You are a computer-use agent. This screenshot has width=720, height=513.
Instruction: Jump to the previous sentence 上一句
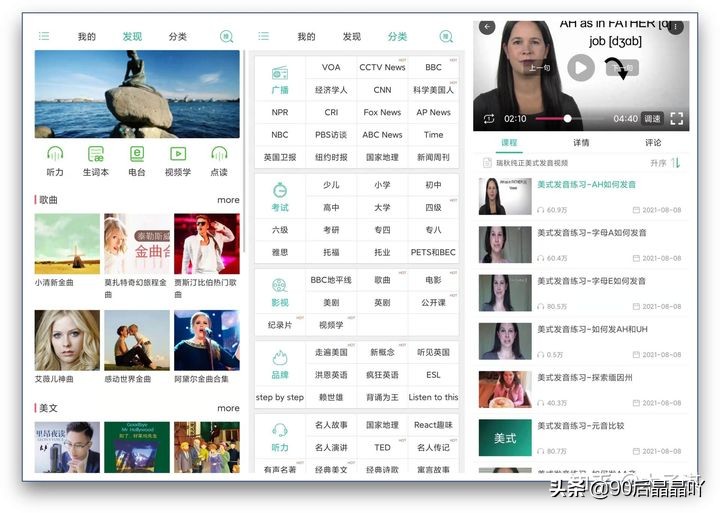pyautogui.click(x=539, y=68)
